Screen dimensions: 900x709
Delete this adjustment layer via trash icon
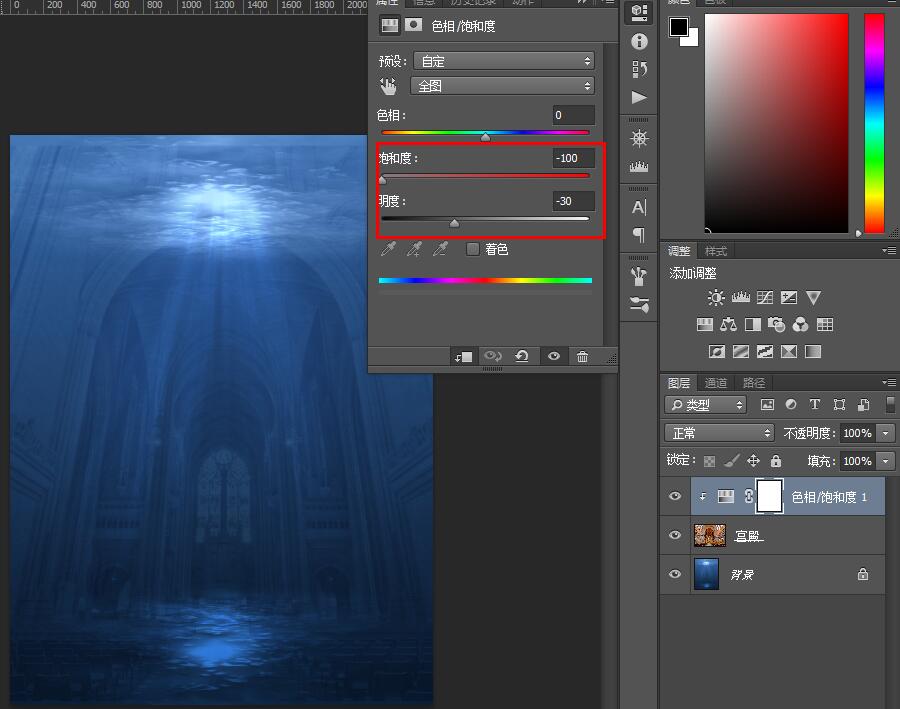pos(582,357)
